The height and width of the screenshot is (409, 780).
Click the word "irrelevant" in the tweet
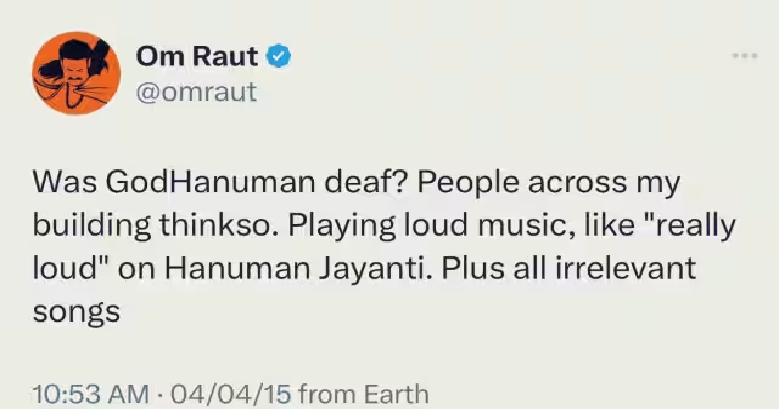(626, 268)
